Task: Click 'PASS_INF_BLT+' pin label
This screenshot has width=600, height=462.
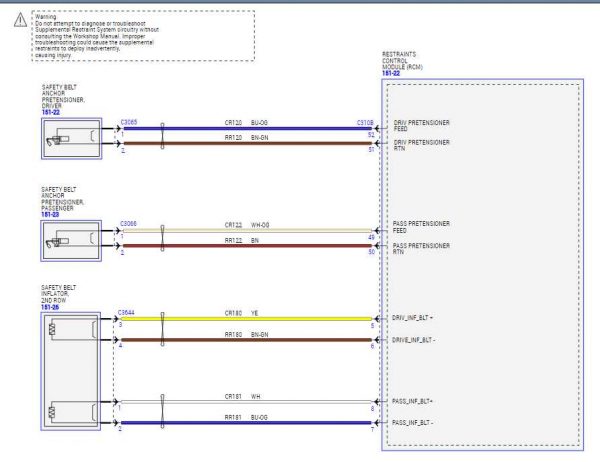Action: tap(412, 401)
